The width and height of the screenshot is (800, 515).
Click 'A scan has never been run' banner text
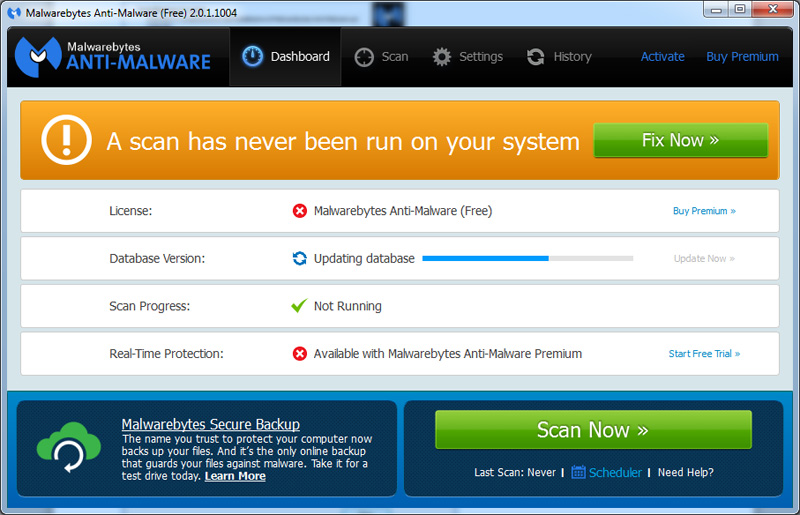tap(343, 141)
